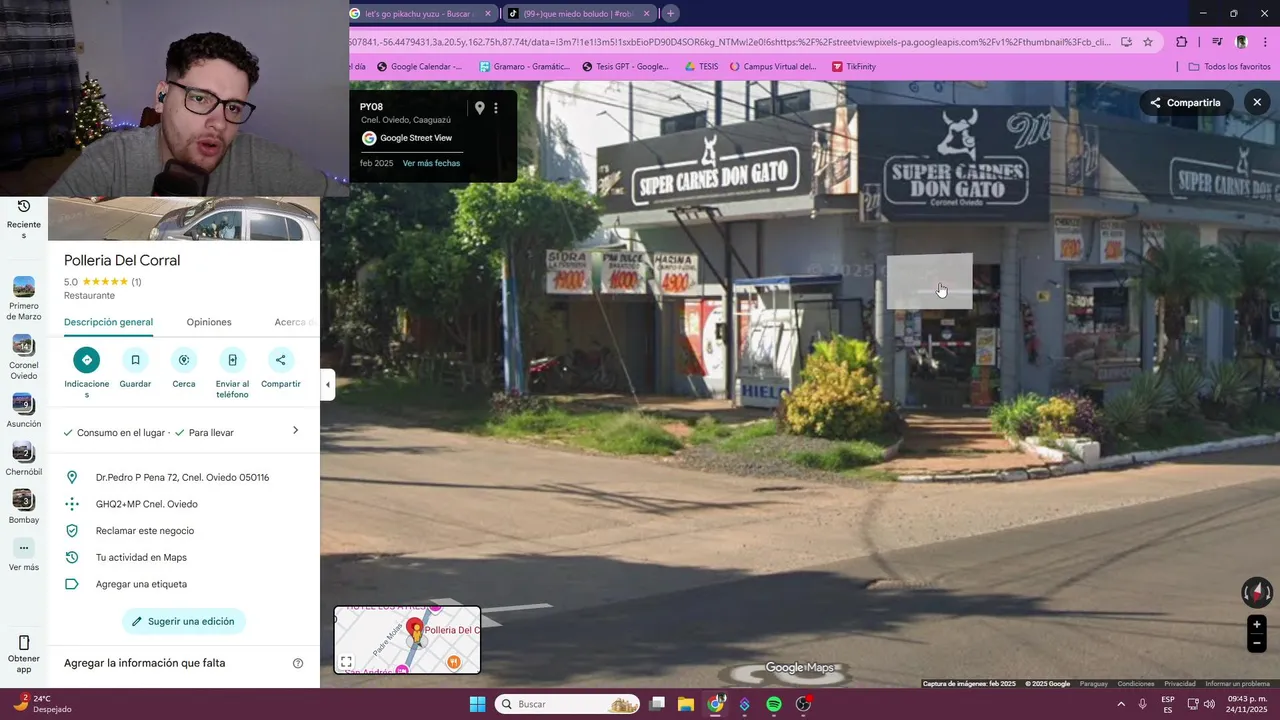This screenshot has width=1280, height=720.
Task: Open the Windows Start menu
Action: click(x=477, y=704)
